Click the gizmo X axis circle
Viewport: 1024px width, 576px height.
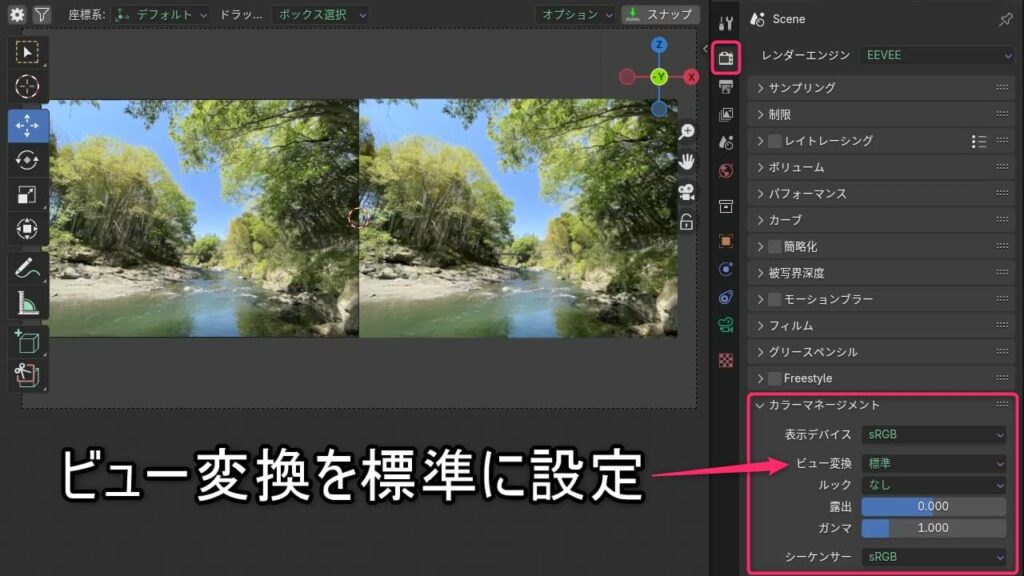tap(691, 77)
